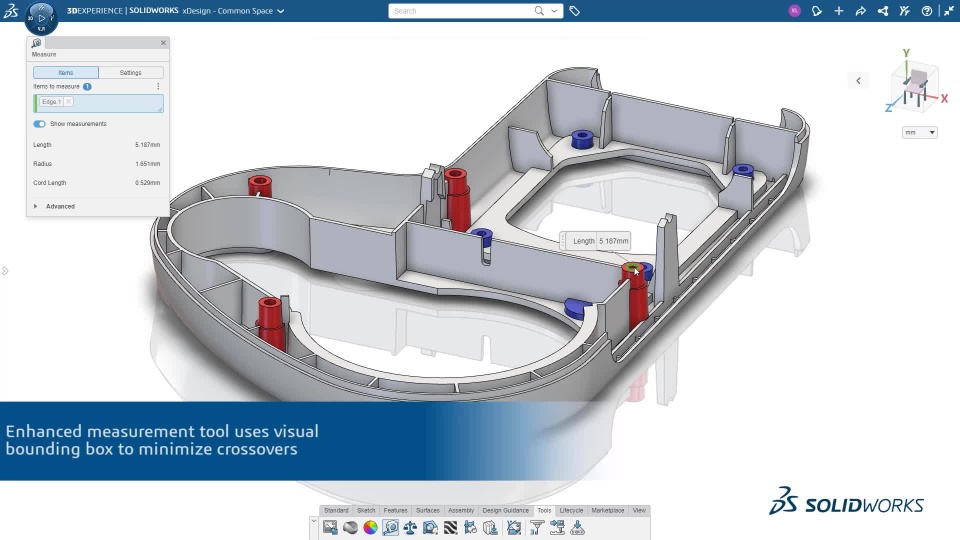Click the 3DS logo in header
This screenshot has height=540, width=960.
point(11,10)
